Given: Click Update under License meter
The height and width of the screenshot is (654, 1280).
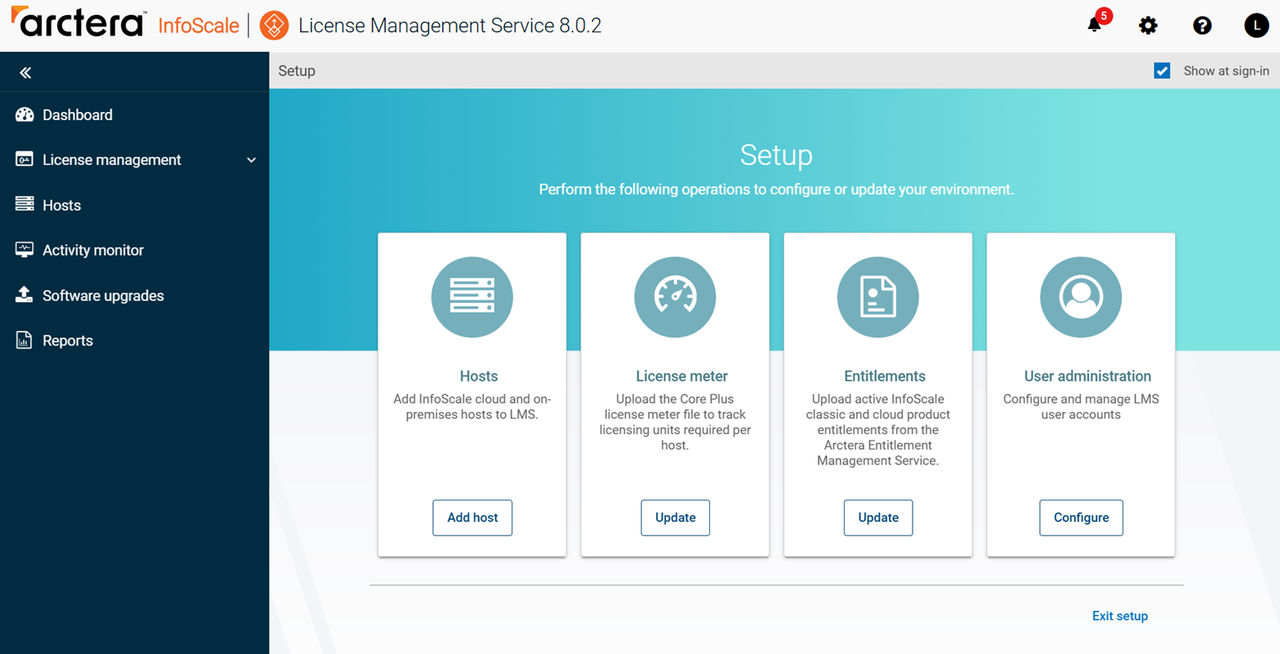Looking at the screenshot, I should pyautogui.click(x=675, y=518).
